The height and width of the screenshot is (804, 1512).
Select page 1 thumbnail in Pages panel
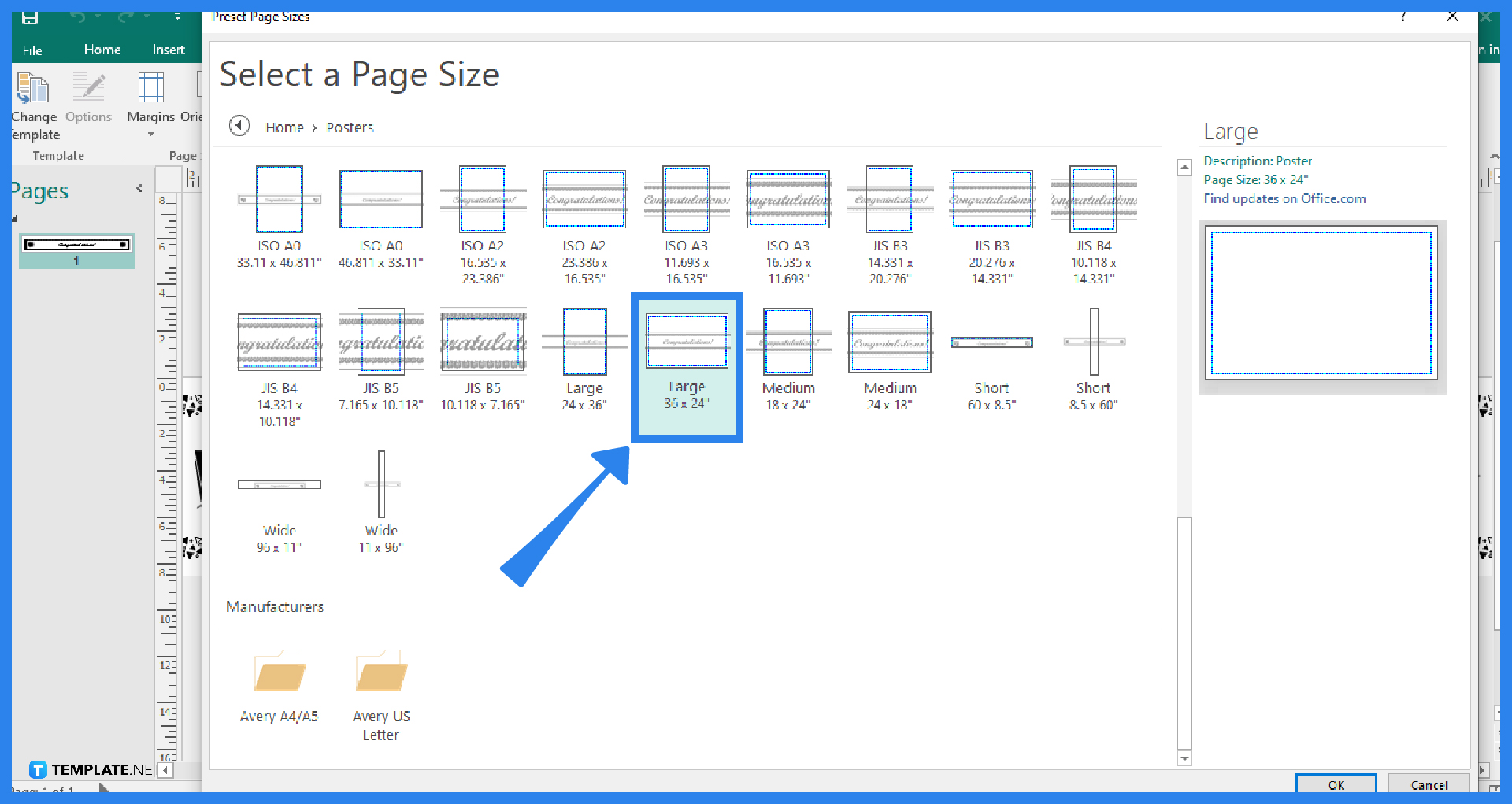click(76, 250)
